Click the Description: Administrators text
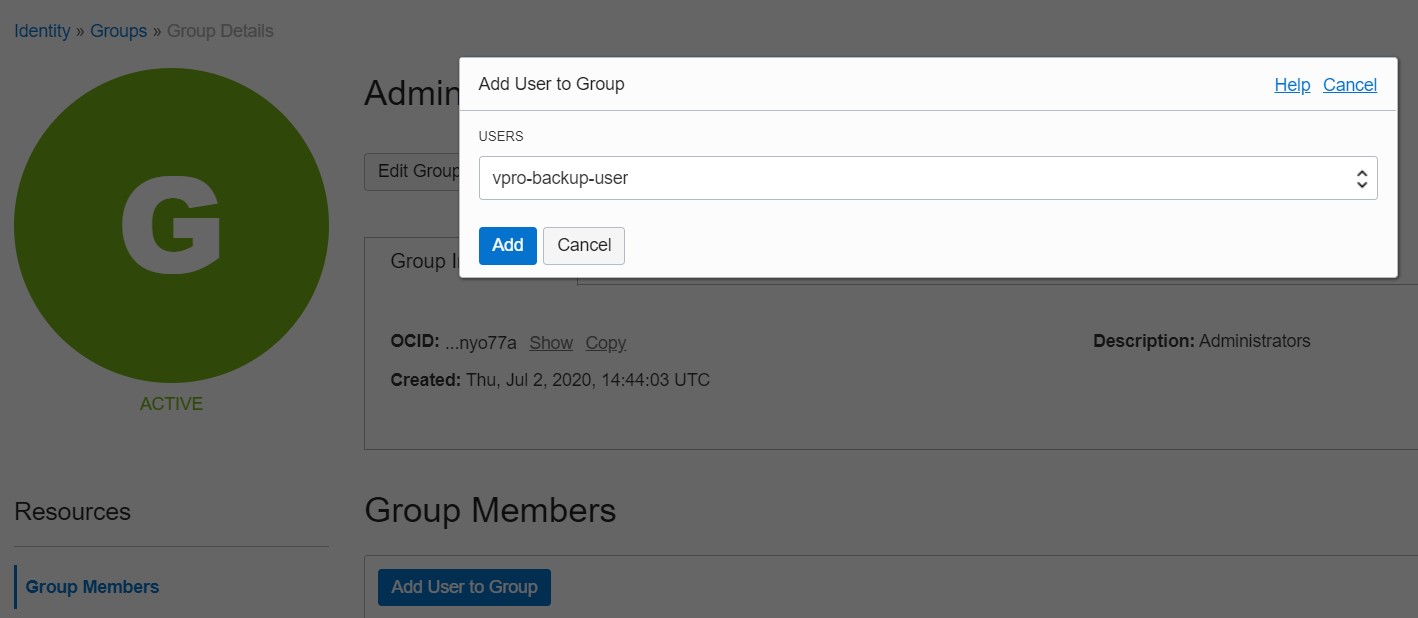The height and width of the screenshot is (618, 1418). click(1201, 341)
